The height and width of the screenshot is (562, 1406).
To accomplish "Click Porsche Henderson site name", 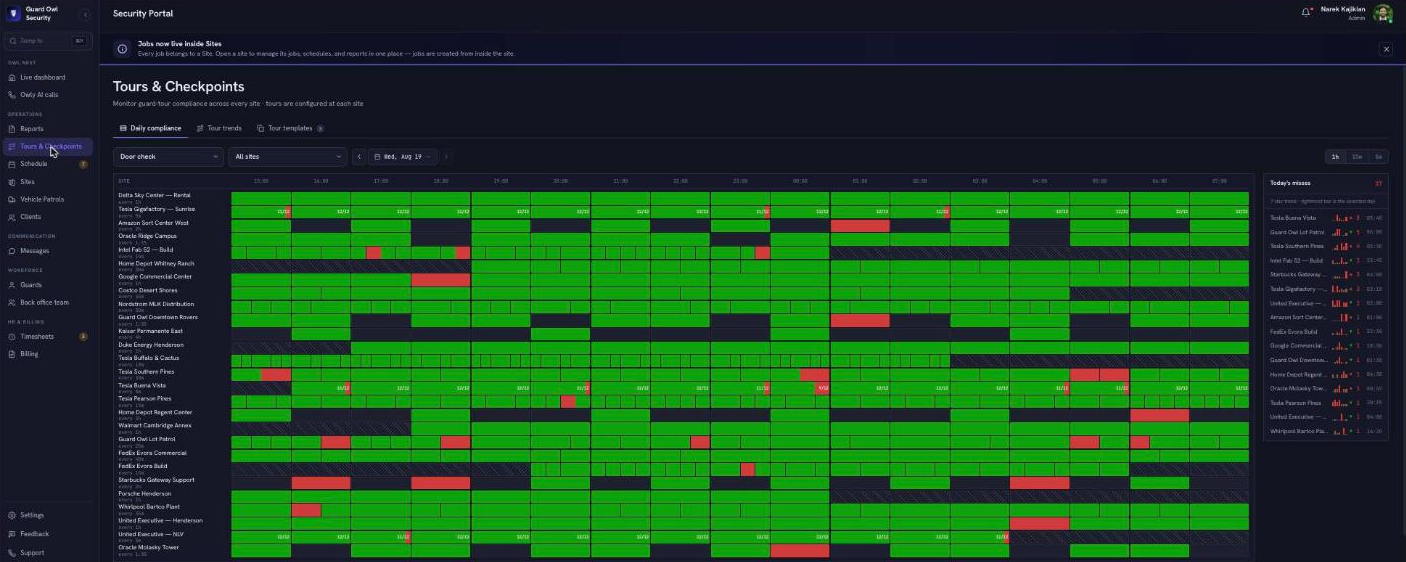I will (x=144, y=493).
